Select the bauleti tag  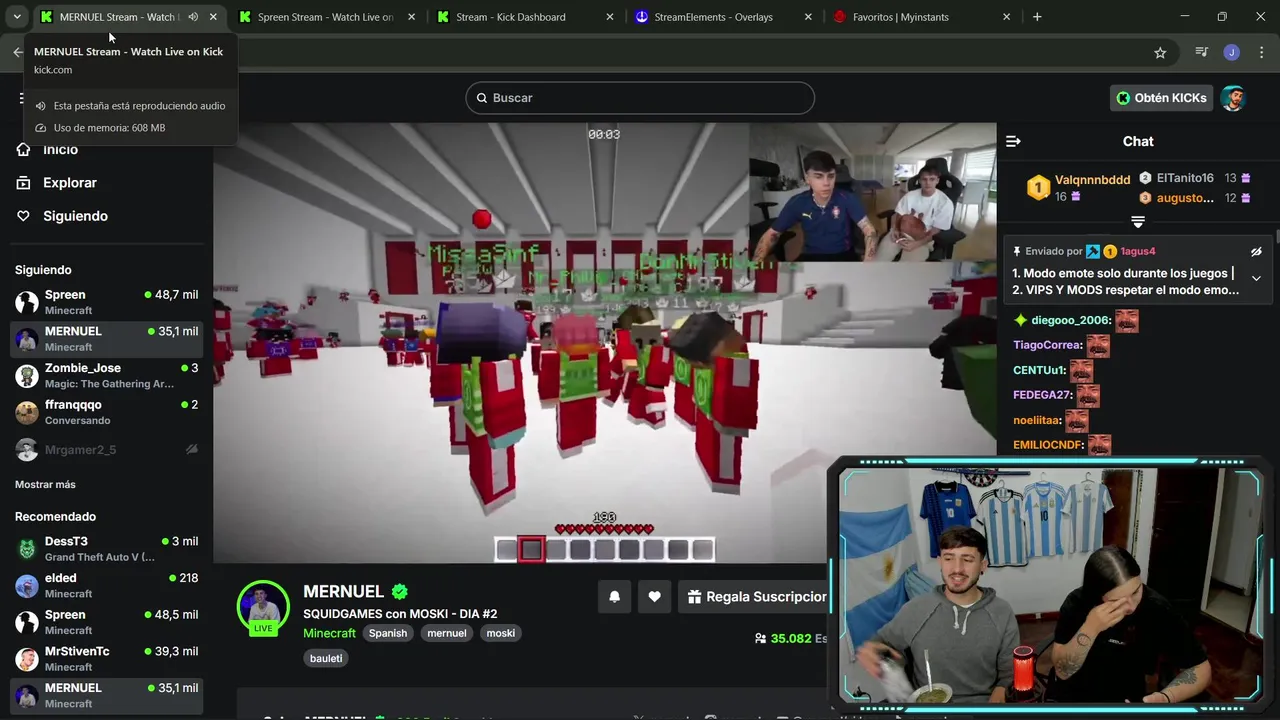[x=326, y=658]
